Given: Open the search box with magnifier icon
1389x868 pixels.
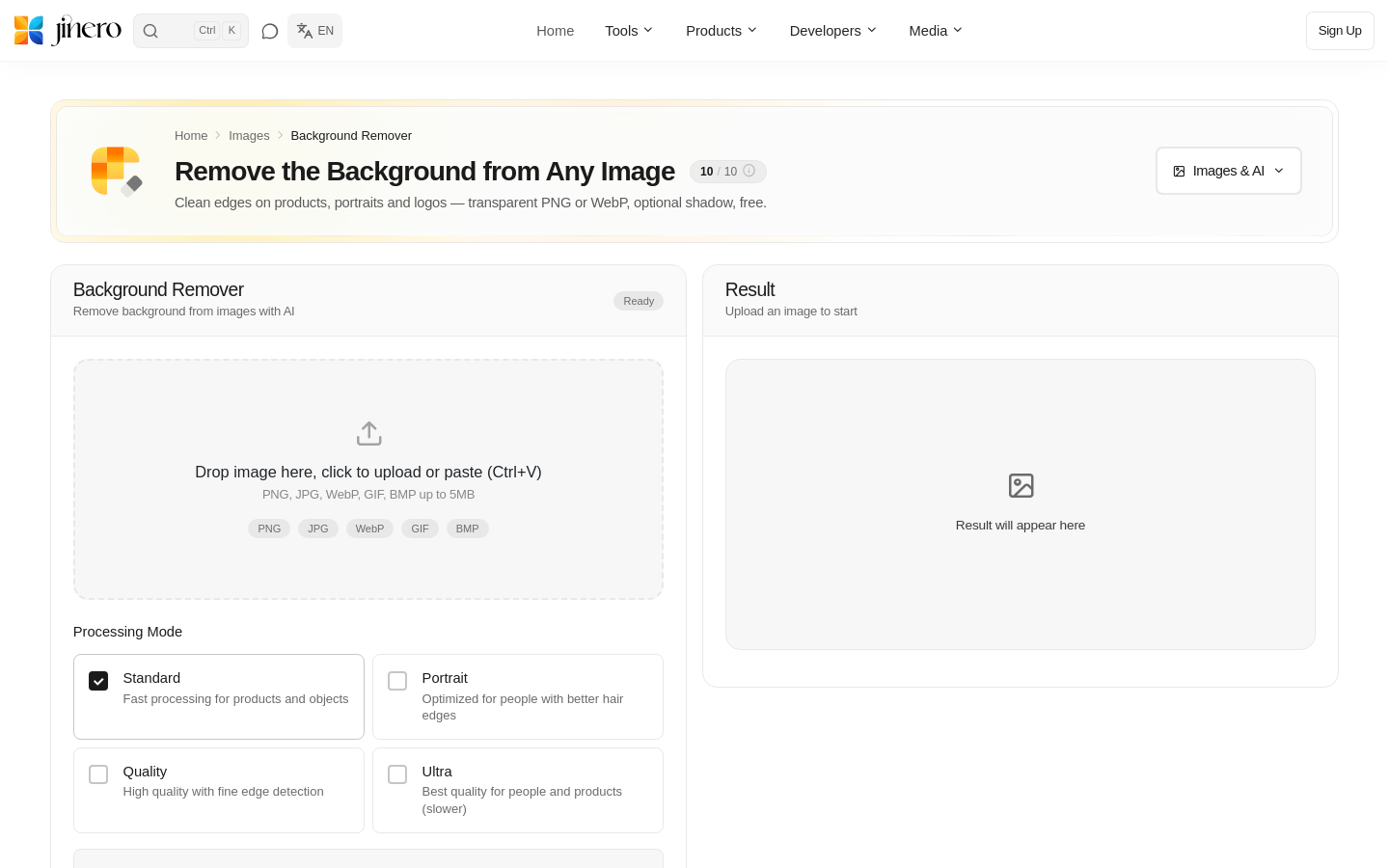Looking at the screenshot, I should click(191, 31).
